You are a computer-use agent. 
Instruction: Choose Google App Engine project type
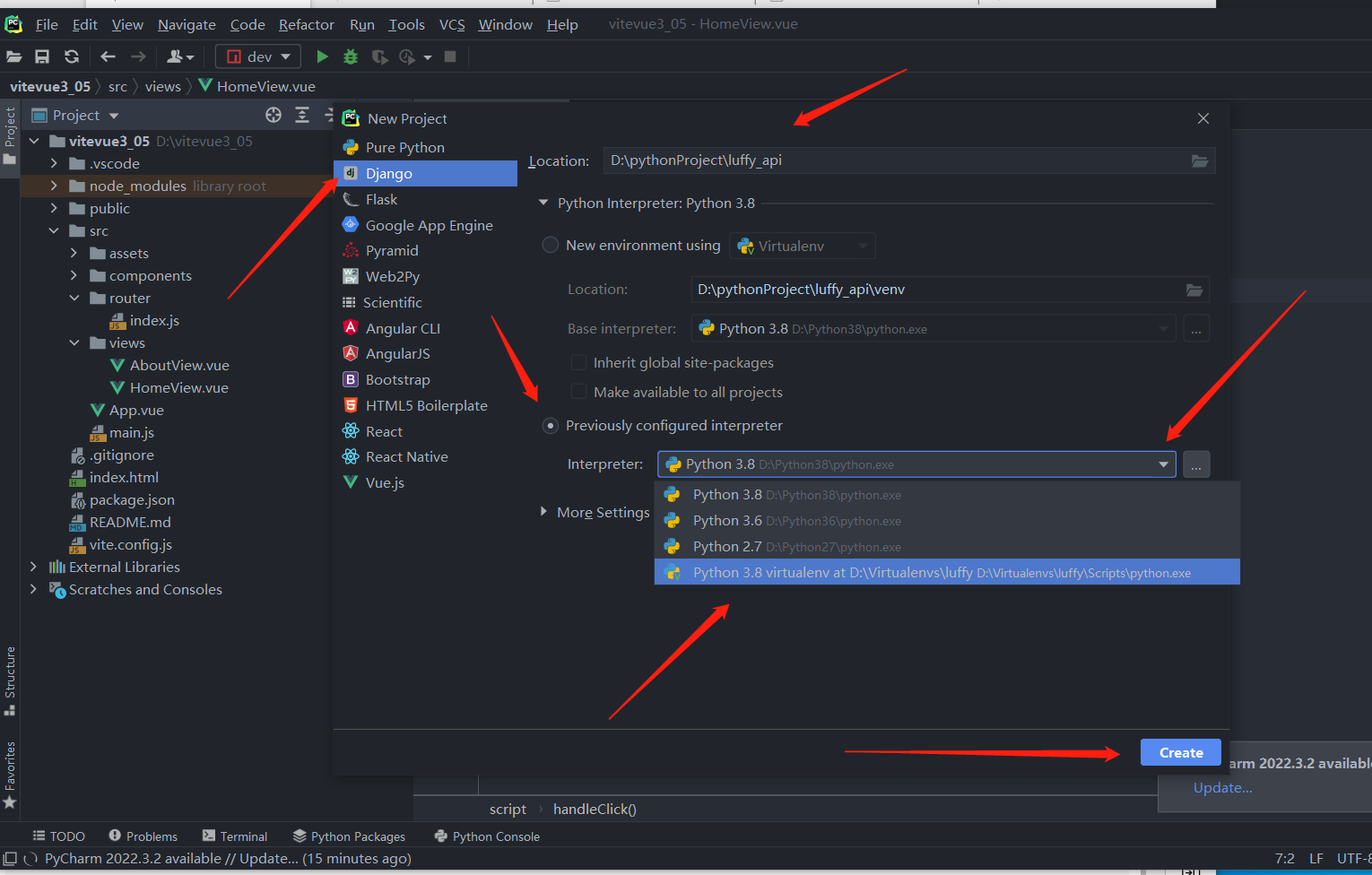[425, 225]
